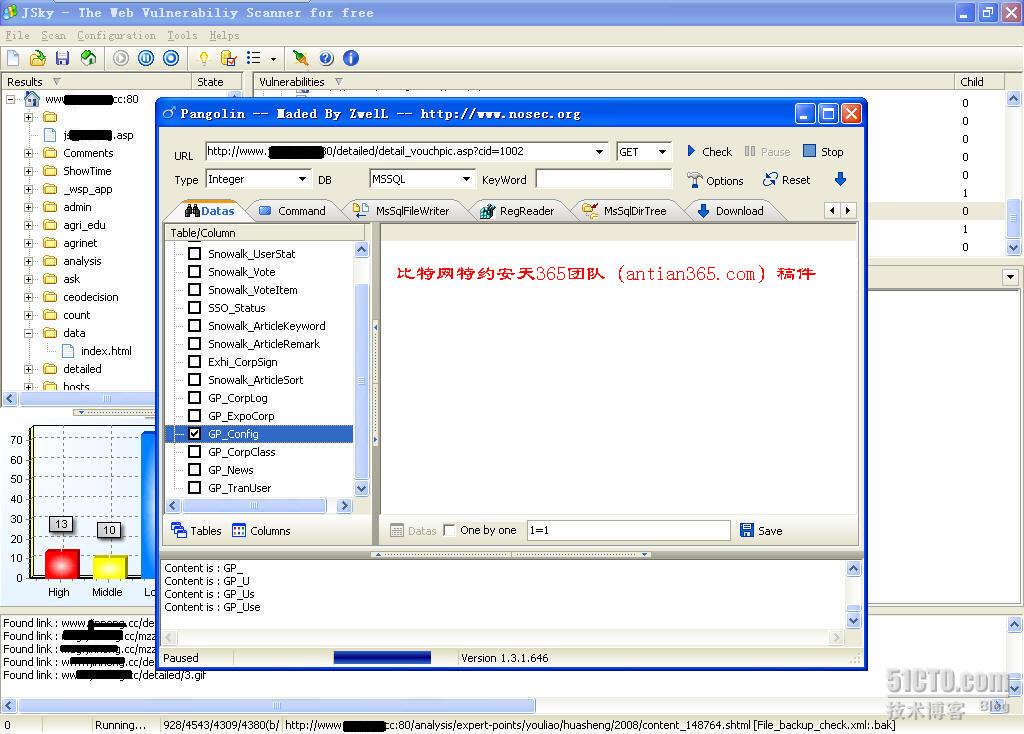Click the admin folder icon
Image resolution: width=1024 pixels, height=734 pixels.
[x=50, y=207]
